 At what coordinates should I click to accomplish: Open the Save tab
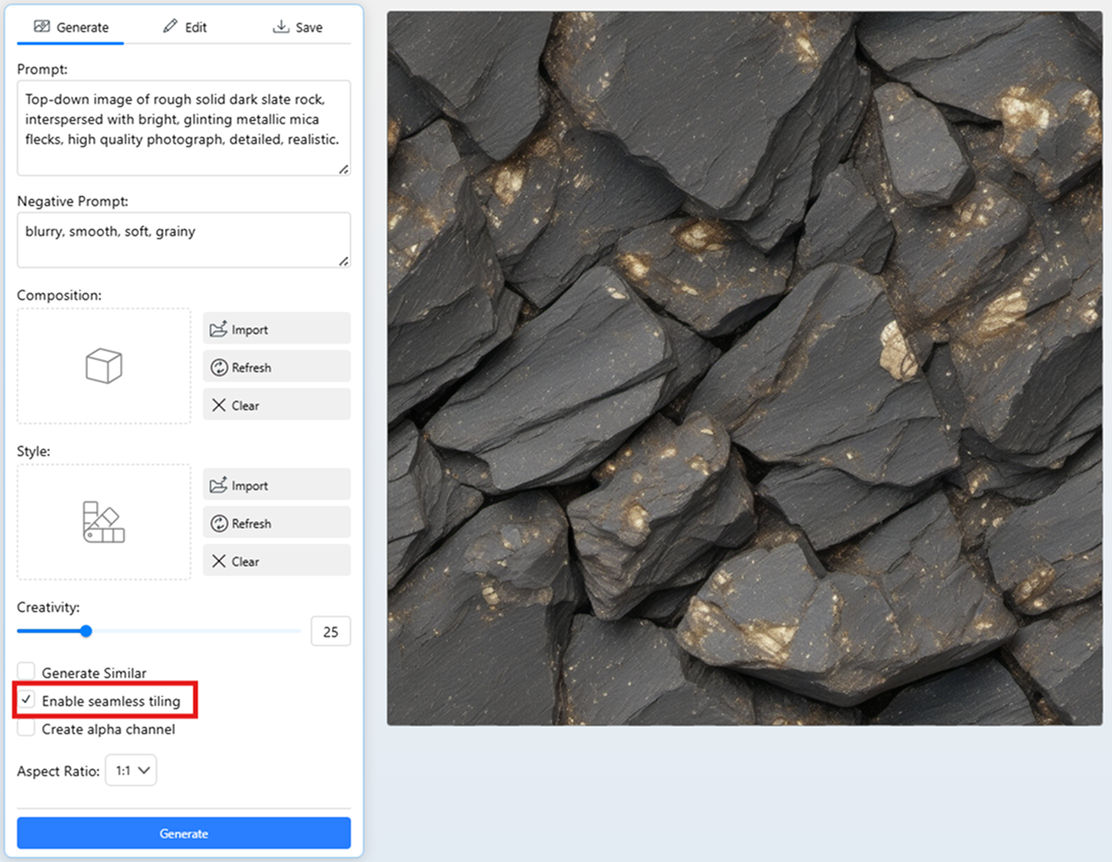click(x=297, y=27)
